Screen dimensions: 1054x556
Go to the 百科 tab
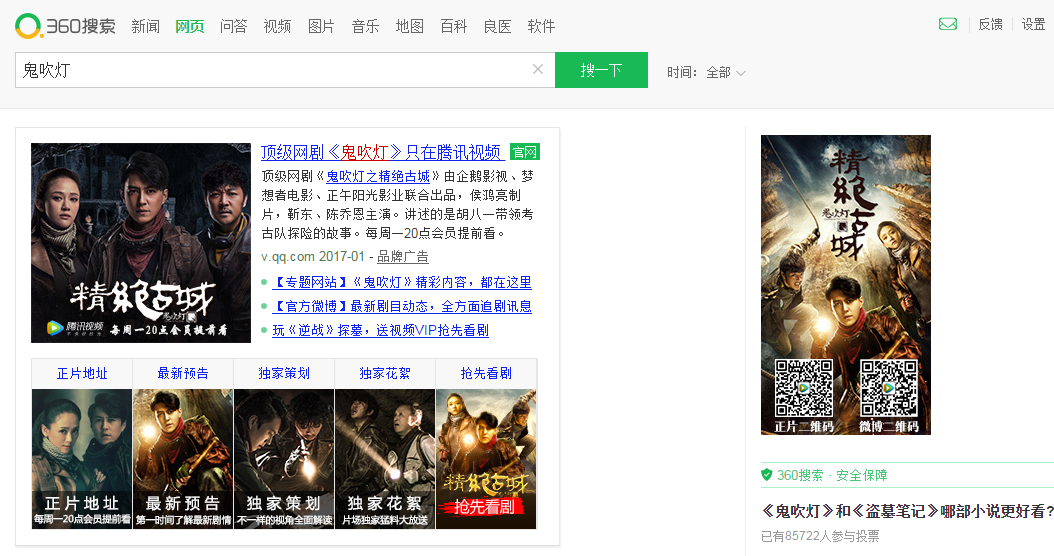click(x=453, y=26)
